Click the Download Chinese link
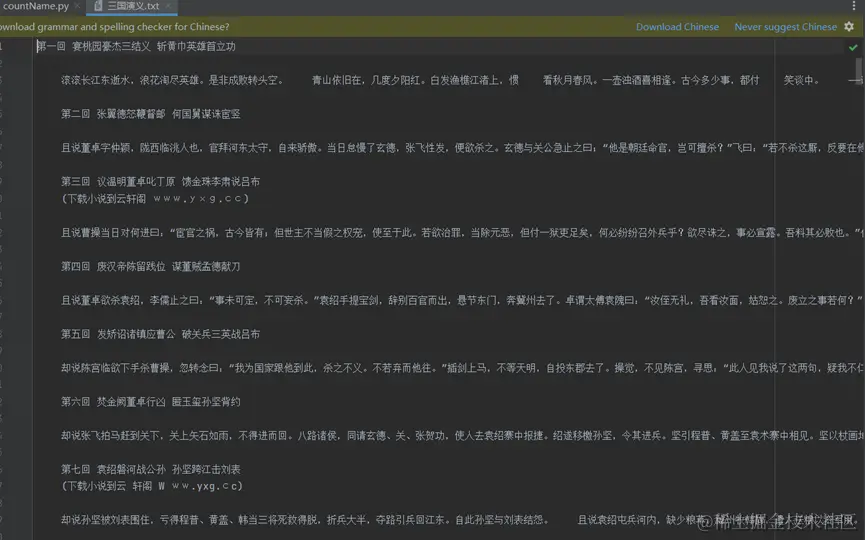 click(x=677, y=26)
